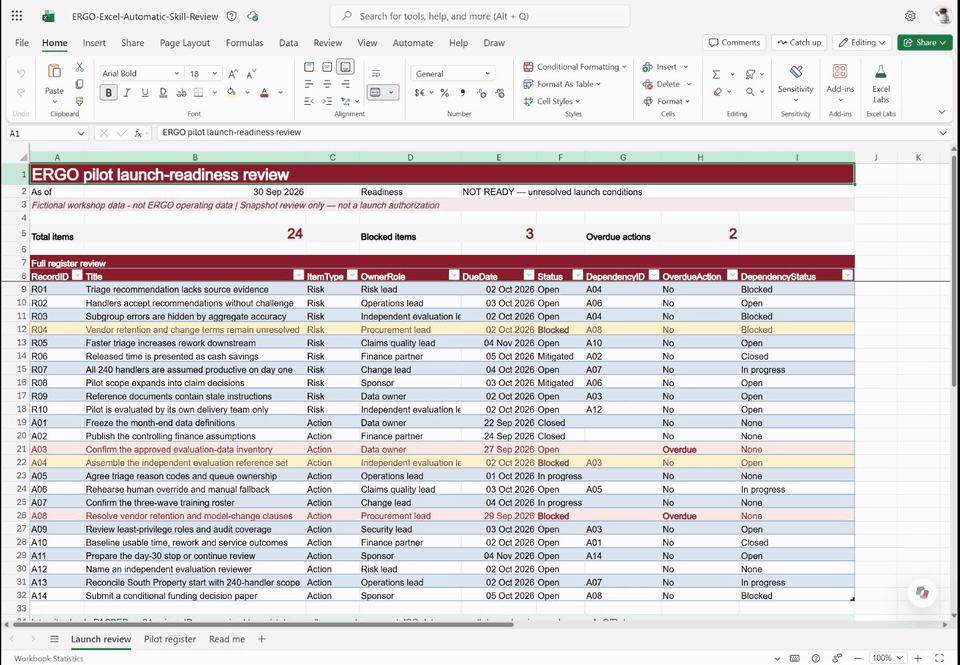Open Workbook Statistics in status bar
The height and width of the screenshot is (665, 960).
pyautogui.click(x=49, y=658)
